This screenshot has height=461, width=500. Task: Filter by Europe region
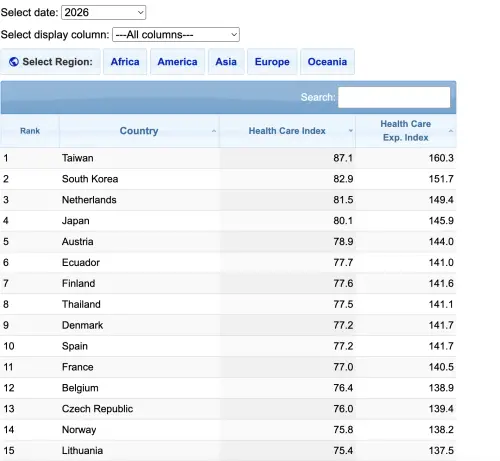[272, 62]
